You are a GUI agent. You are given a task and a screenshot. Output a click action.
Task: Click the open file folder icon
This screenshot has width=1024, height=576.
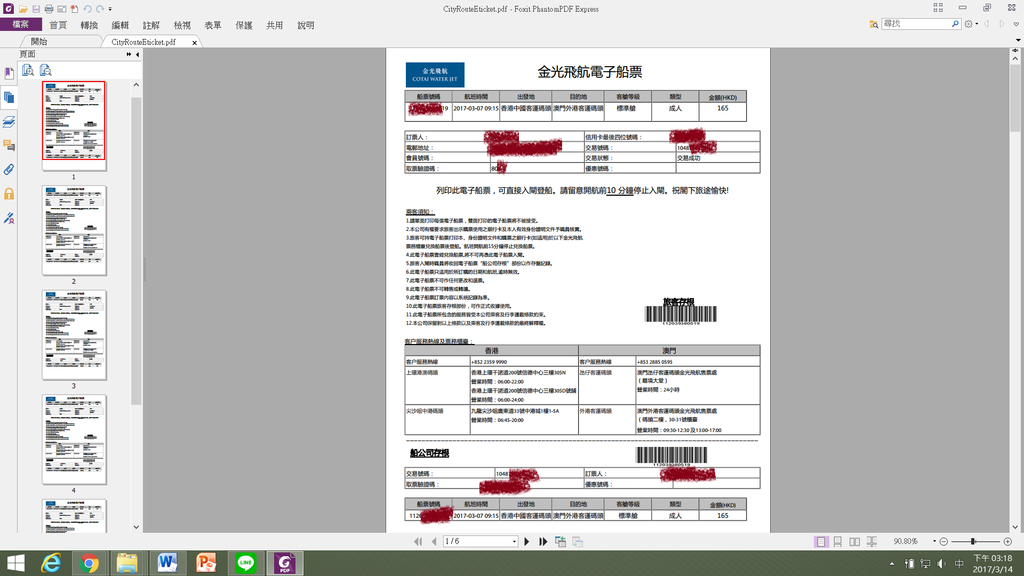23,9
